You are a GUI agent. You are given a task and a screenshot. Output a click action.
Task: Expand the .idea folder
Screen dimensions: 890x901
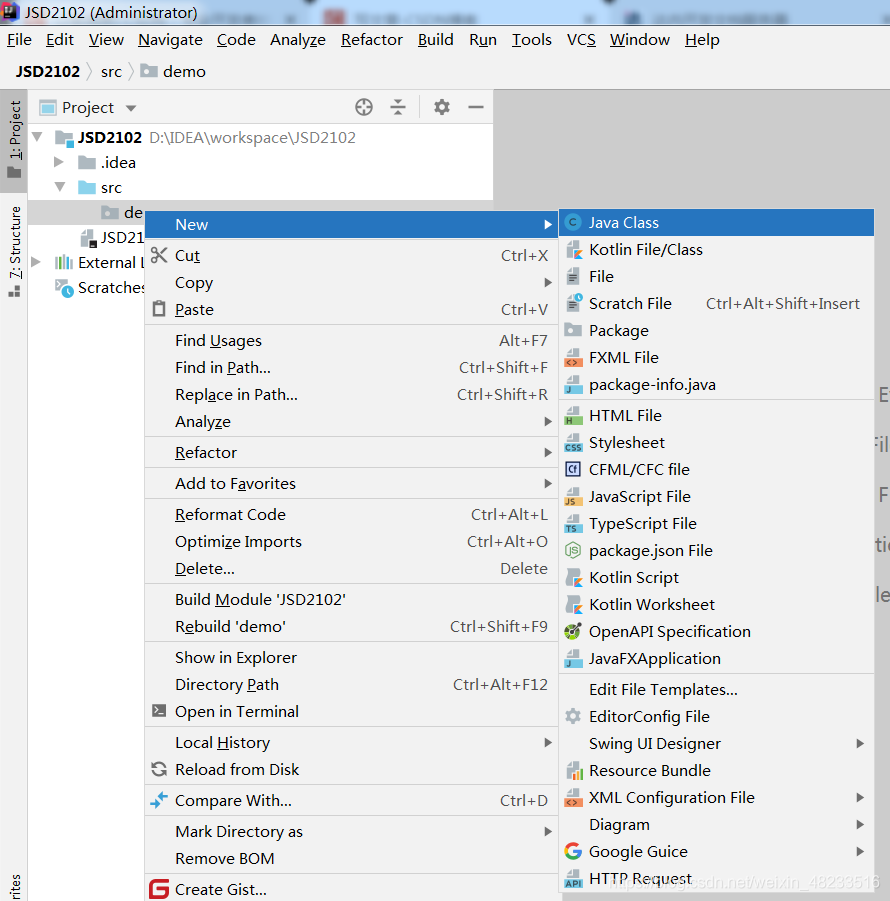(59, 162)
